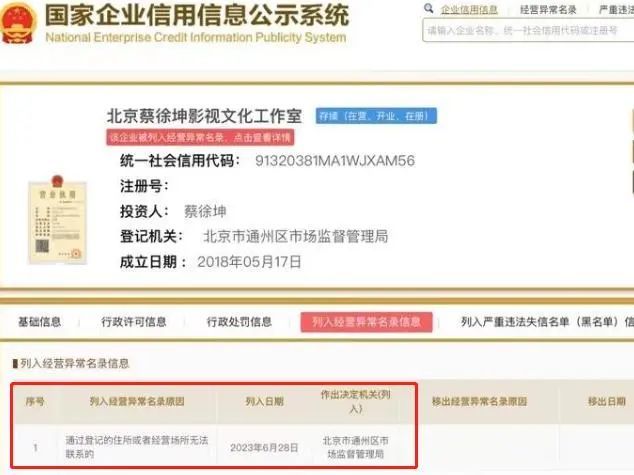Click the blue 存续 status badge
The width and height of the screenshot is (634, 475).
point(376,116)
